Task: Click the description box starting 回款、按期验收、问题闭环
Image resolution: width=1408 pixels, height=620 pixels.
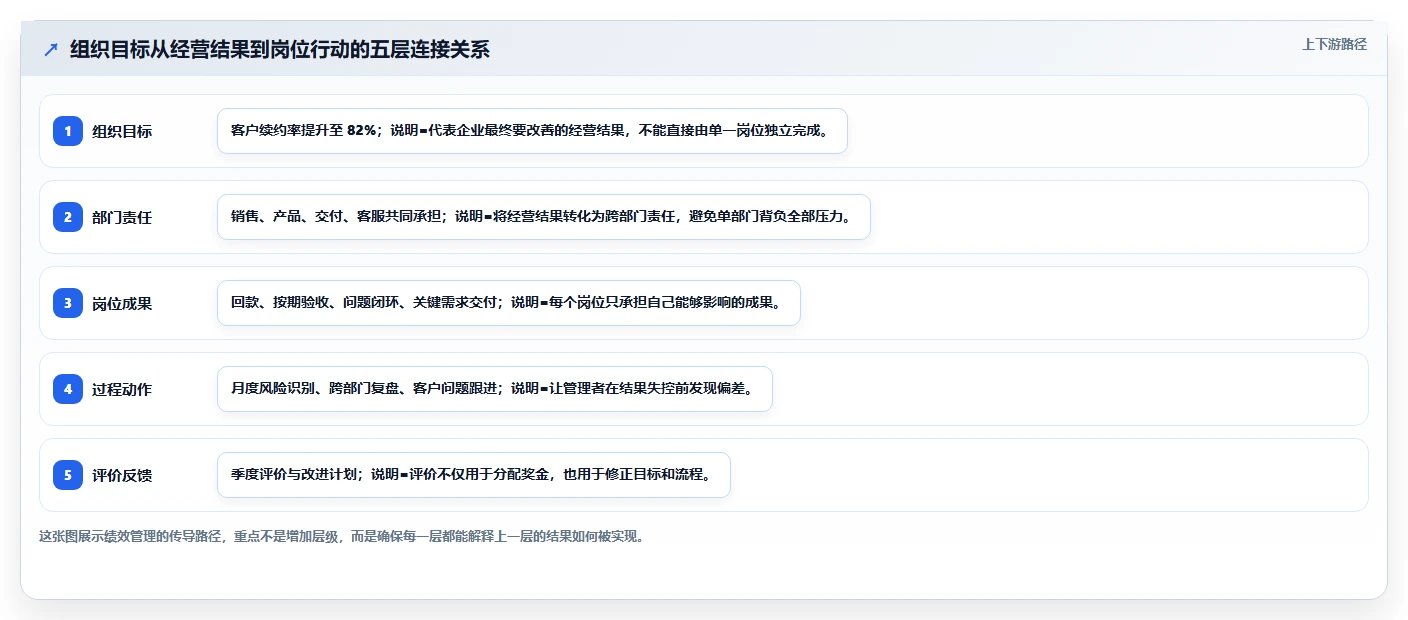Action: [509, 303]
